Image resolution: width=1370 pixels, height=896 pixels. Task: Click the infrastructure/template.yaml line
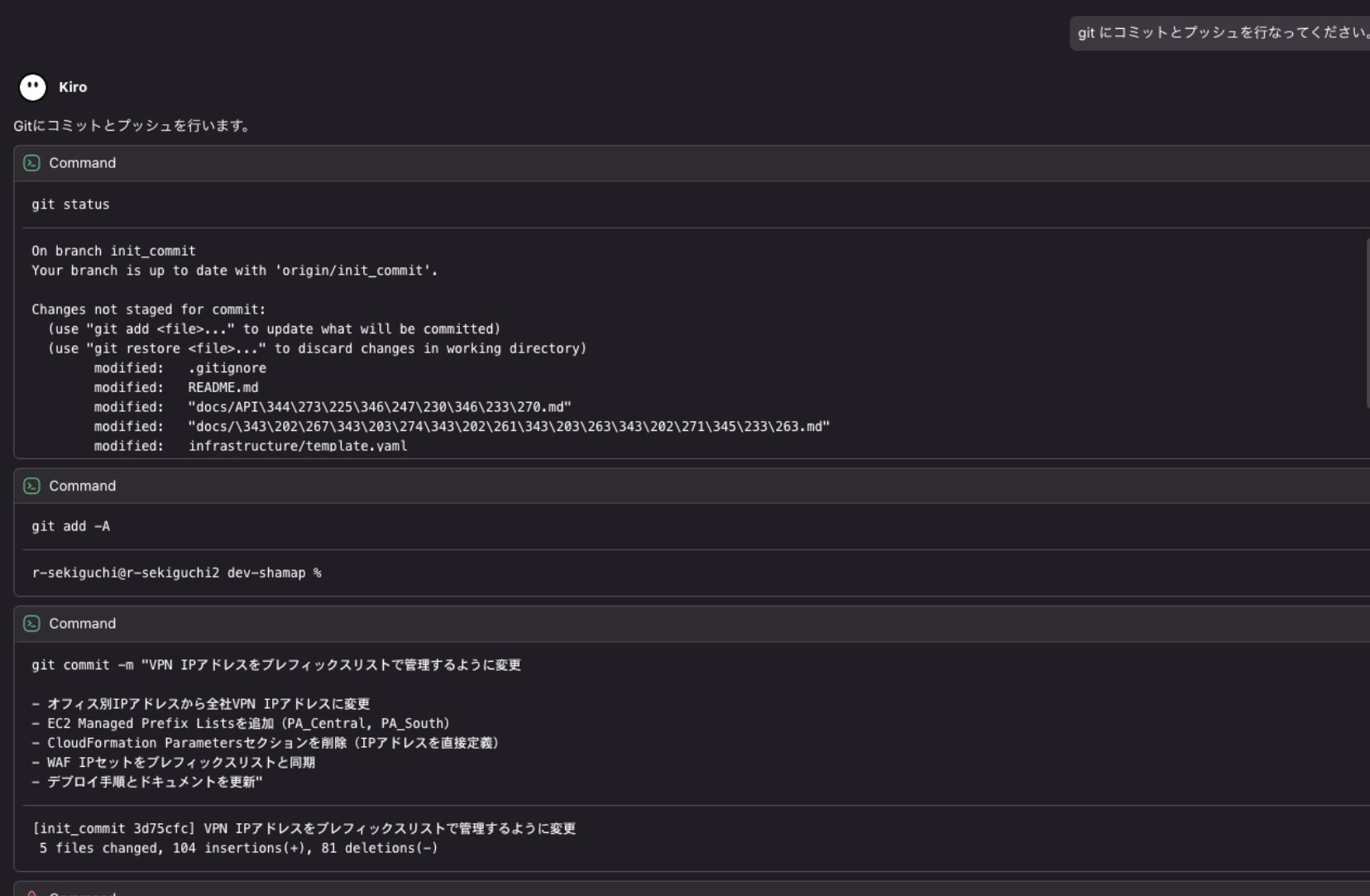pos(251,446)
